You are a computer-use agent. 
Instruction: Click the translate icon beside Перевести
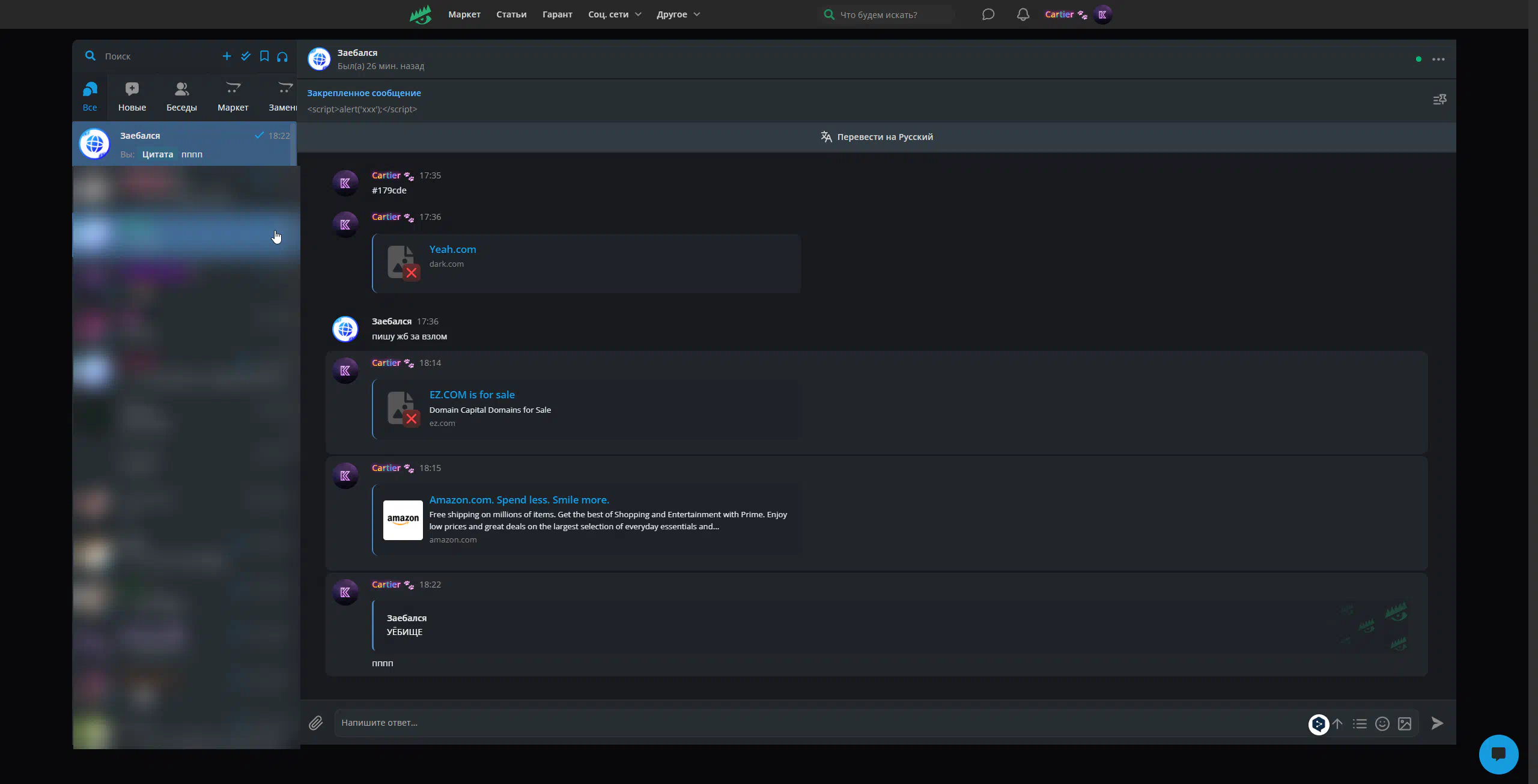826,137
